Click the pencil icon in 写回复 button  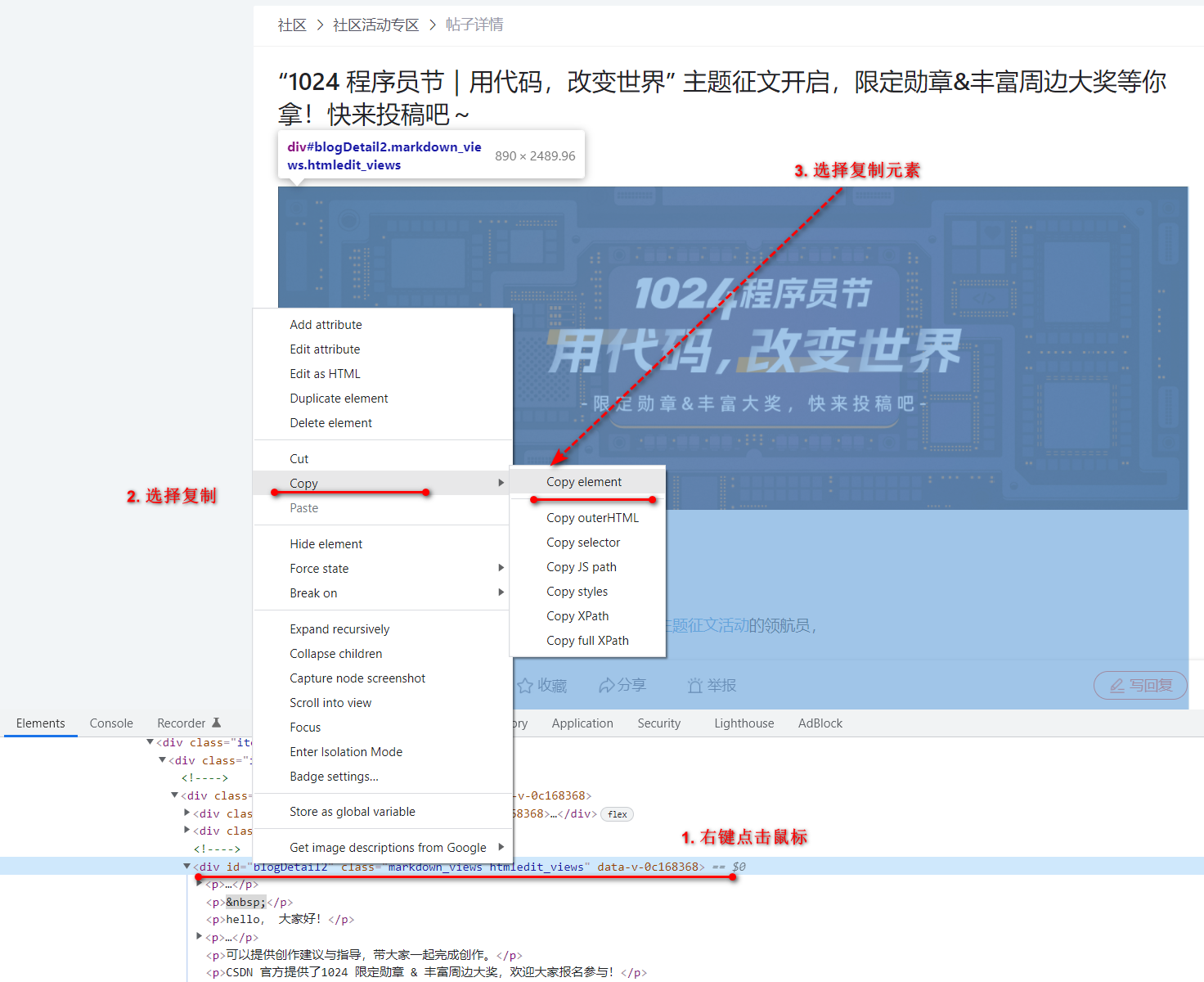[1119, 687]
